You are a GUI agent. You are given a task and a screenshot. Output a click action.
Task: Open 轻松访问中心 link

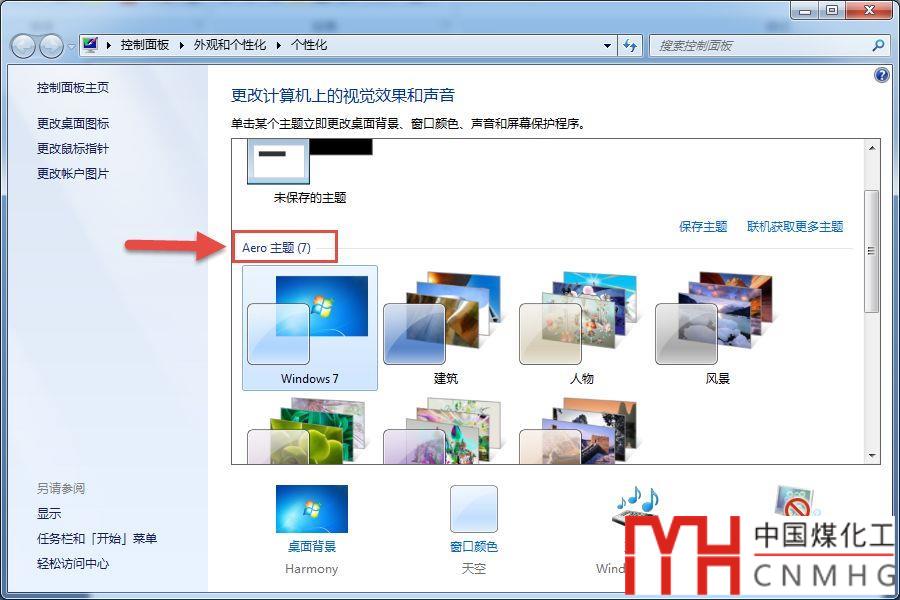73,564
